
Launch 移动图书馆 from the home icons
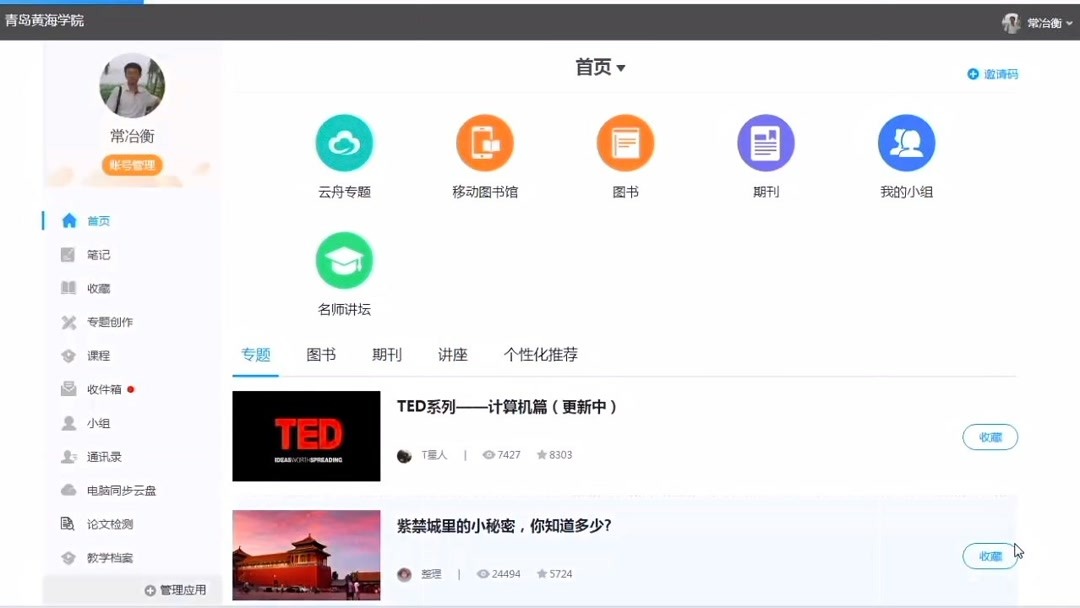point(484,141)
